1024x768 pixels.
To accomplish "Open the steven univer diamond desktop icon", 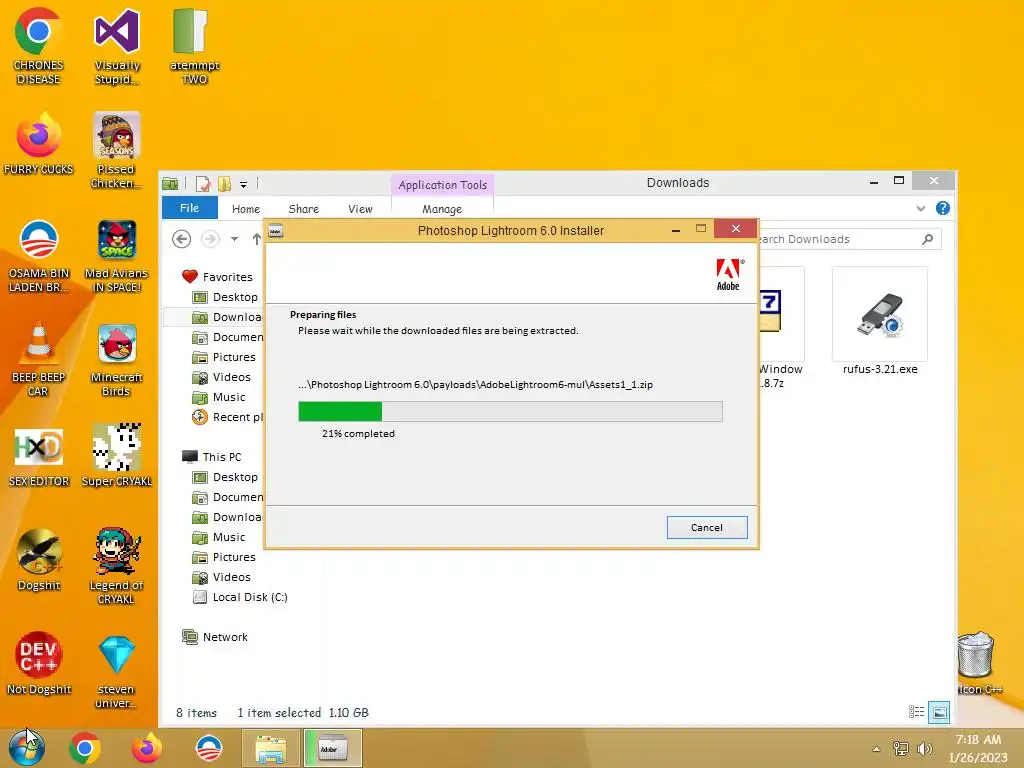I will click(x=116, y=671).
